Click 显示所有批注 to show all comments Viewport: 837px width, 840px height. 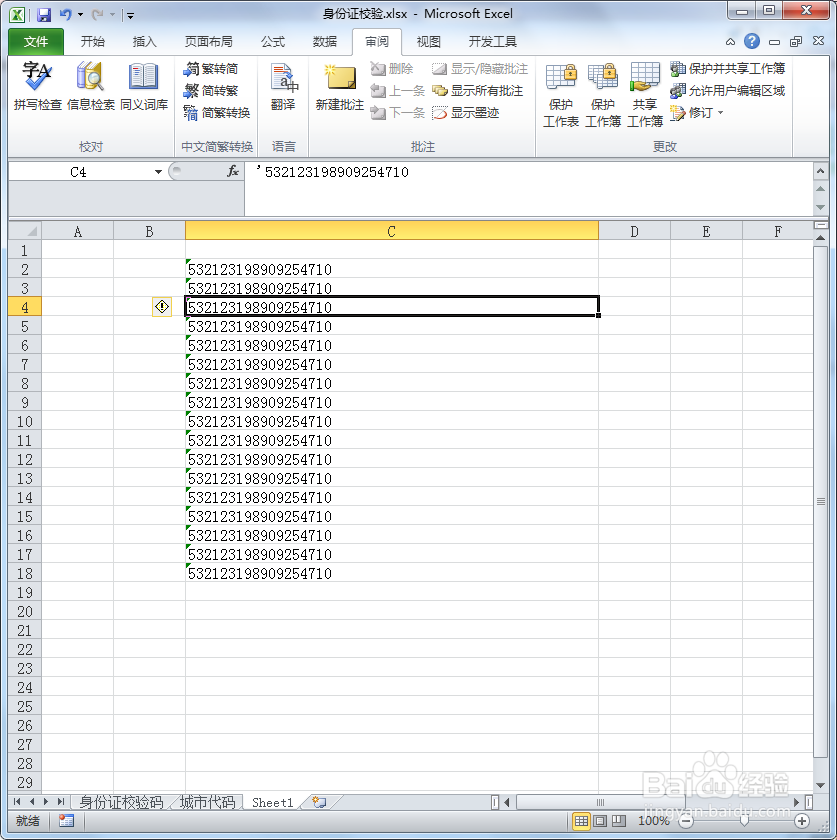click(x=477, y=91)
